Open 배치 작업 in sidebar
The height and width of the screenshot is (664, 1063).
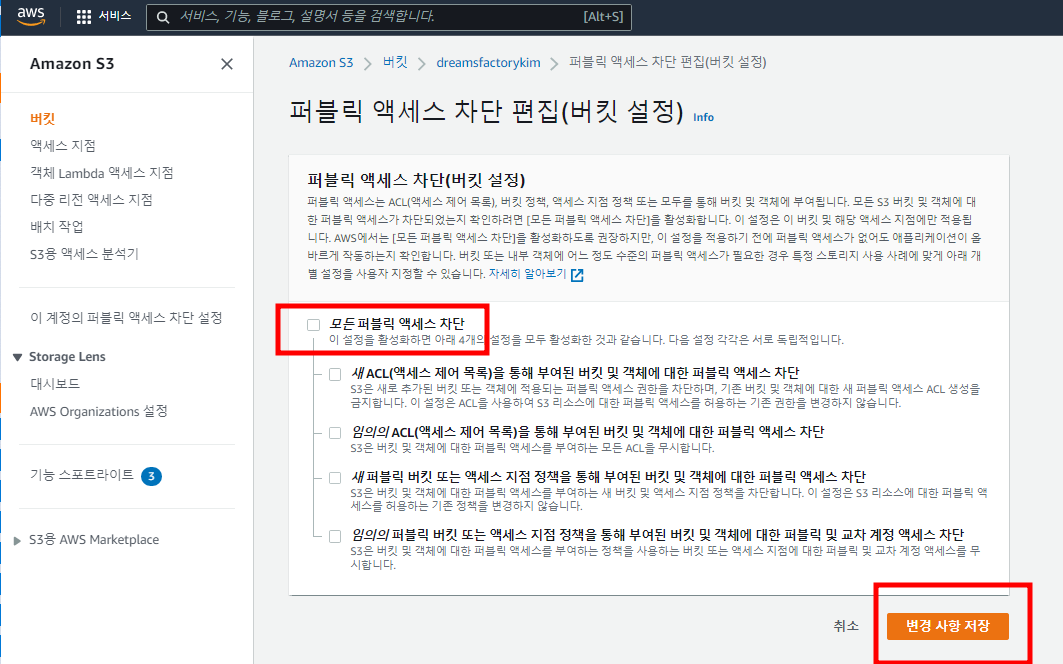pyautogui.click(x=56, y=227)
